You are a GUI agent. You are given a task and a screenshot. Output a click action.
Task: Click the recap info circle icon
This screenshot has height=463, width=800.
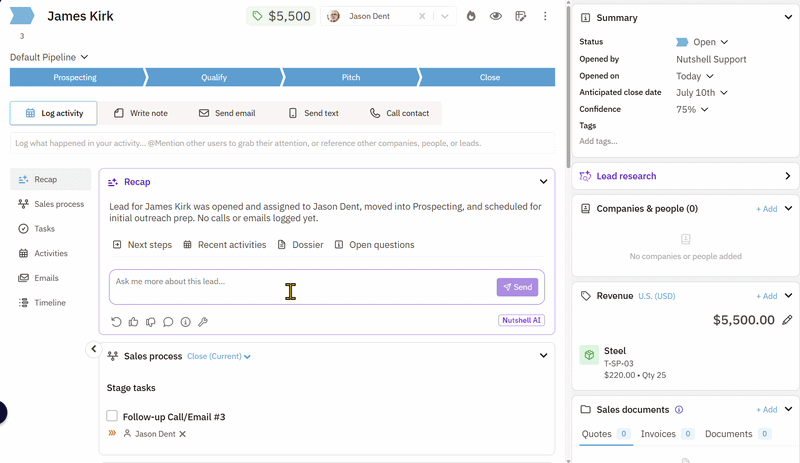(x=186, y=322)
